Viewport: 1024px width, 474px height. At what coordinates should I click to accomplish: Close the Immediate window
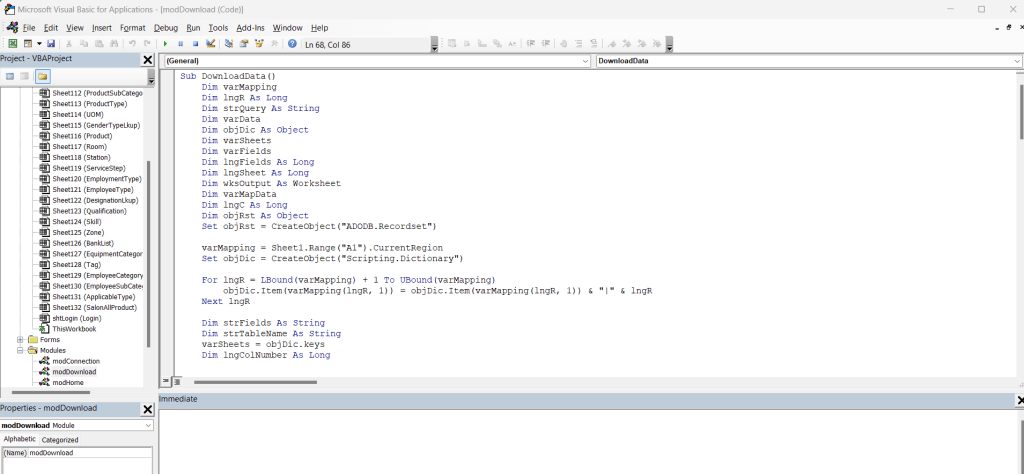(1020, 400)
